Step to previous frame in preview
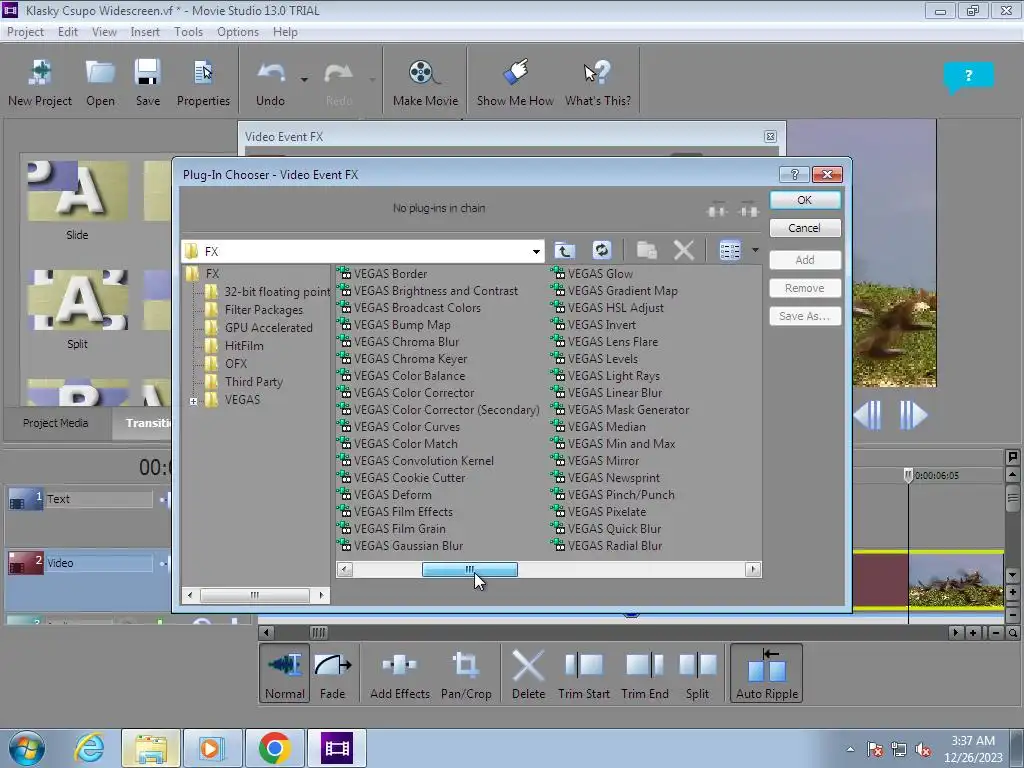Screen dimensions: 1024x768 click(x=868, y=415)
